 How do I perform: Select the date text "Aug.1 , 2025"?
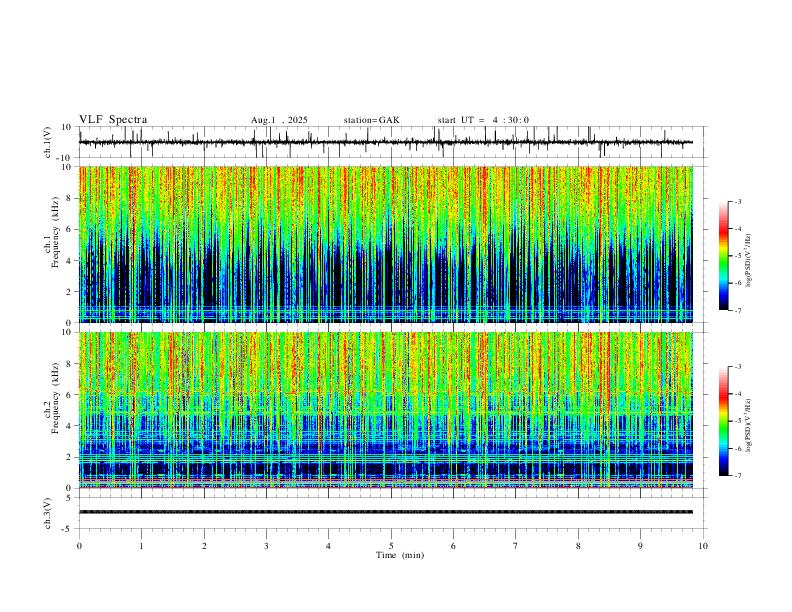tap(279, 120)
